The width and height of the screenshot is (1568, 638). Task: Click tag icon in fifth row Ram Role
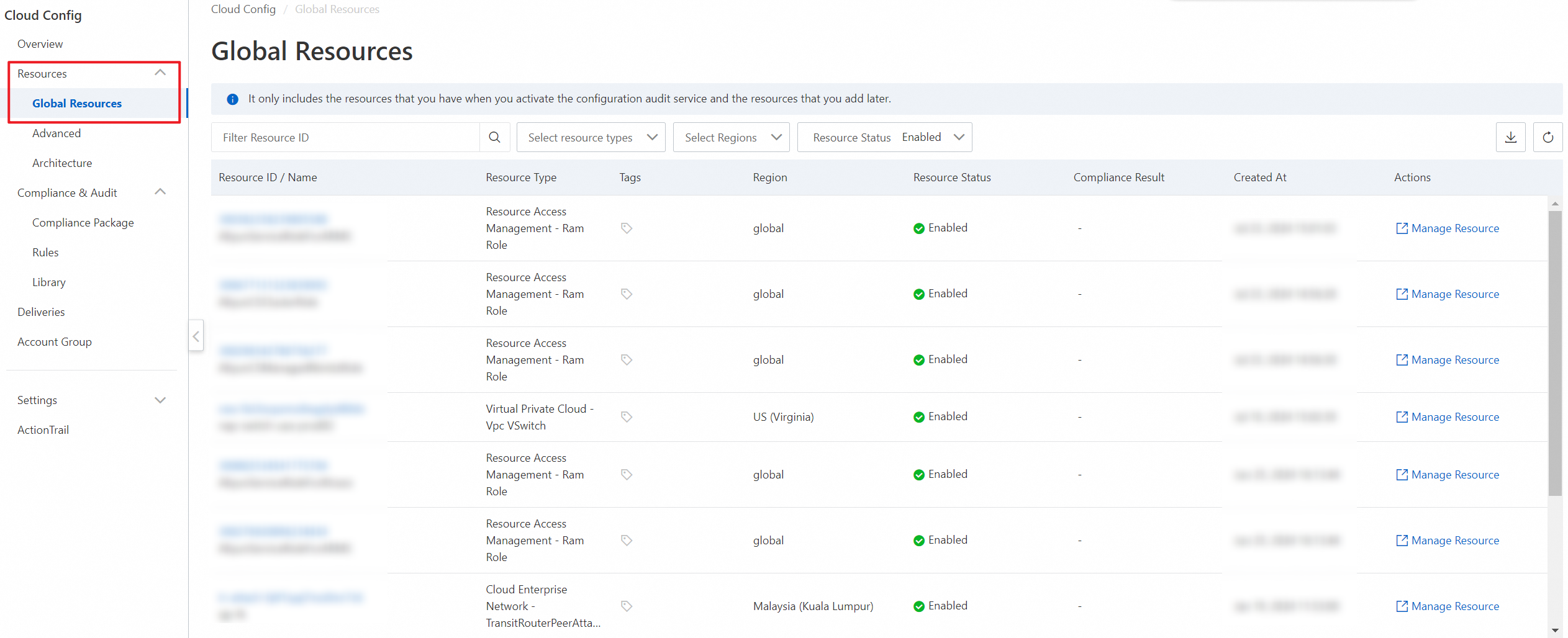point(627,475)
